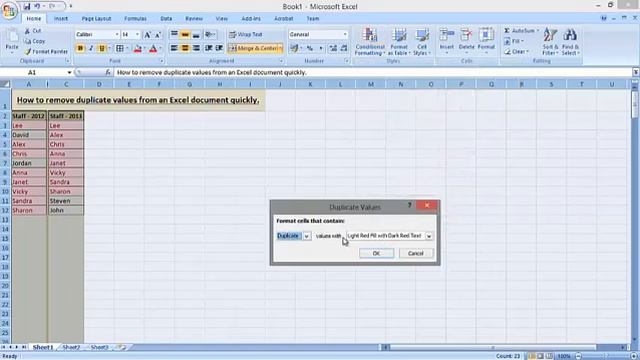Open Find & Select menu
640x360 pixels.
(x=570, y=42)
